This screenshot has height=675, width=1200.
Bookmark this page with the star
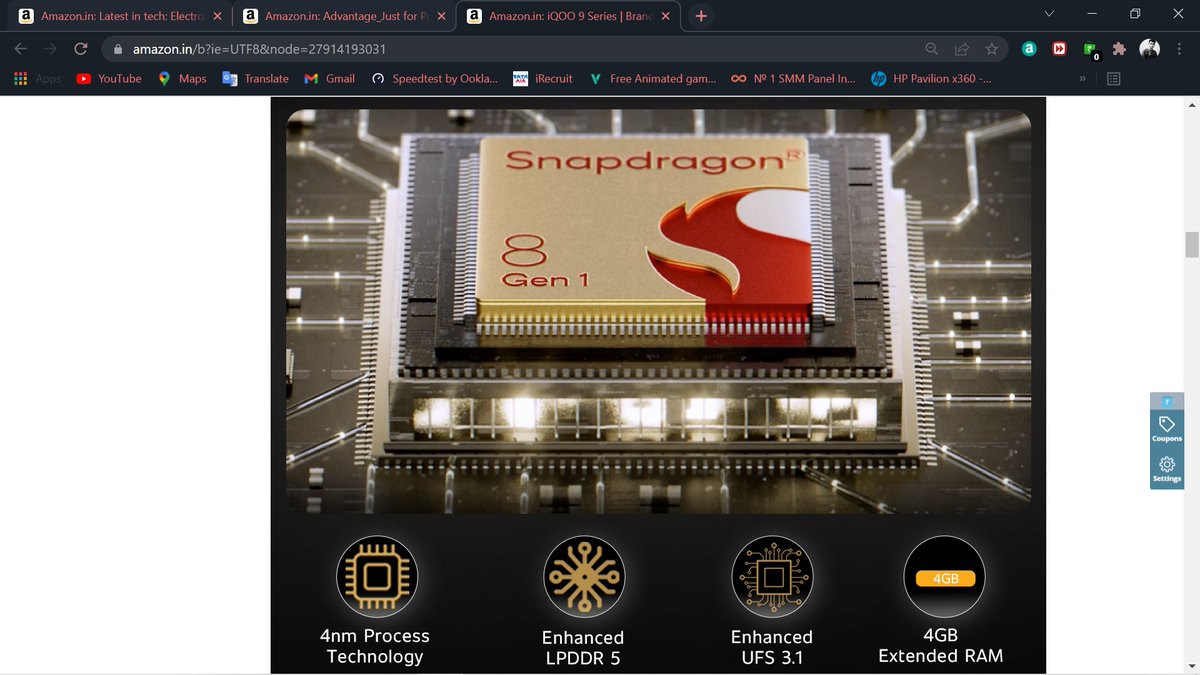(x=991, y=48)
